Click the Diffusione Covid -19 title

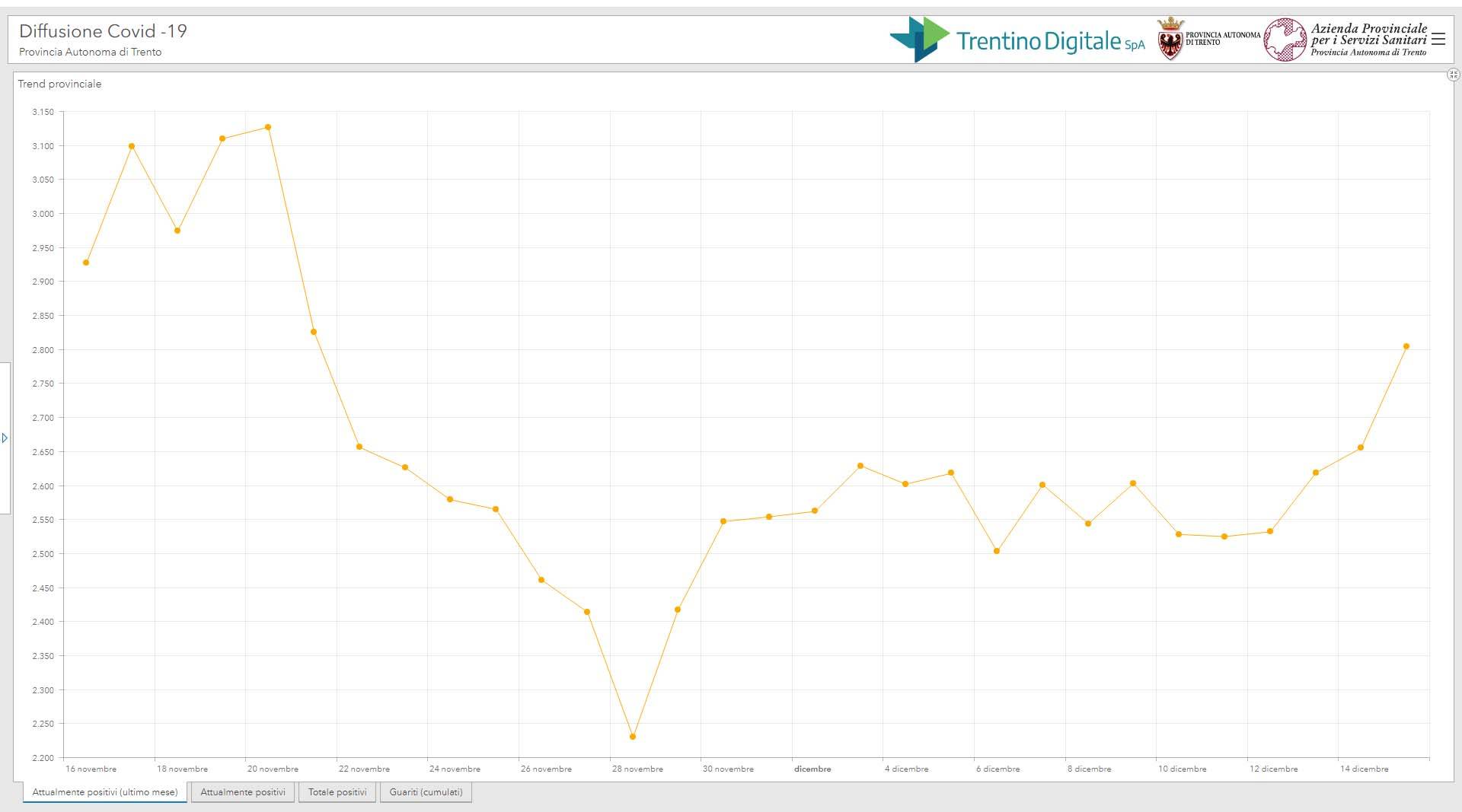tap(103, 31)
